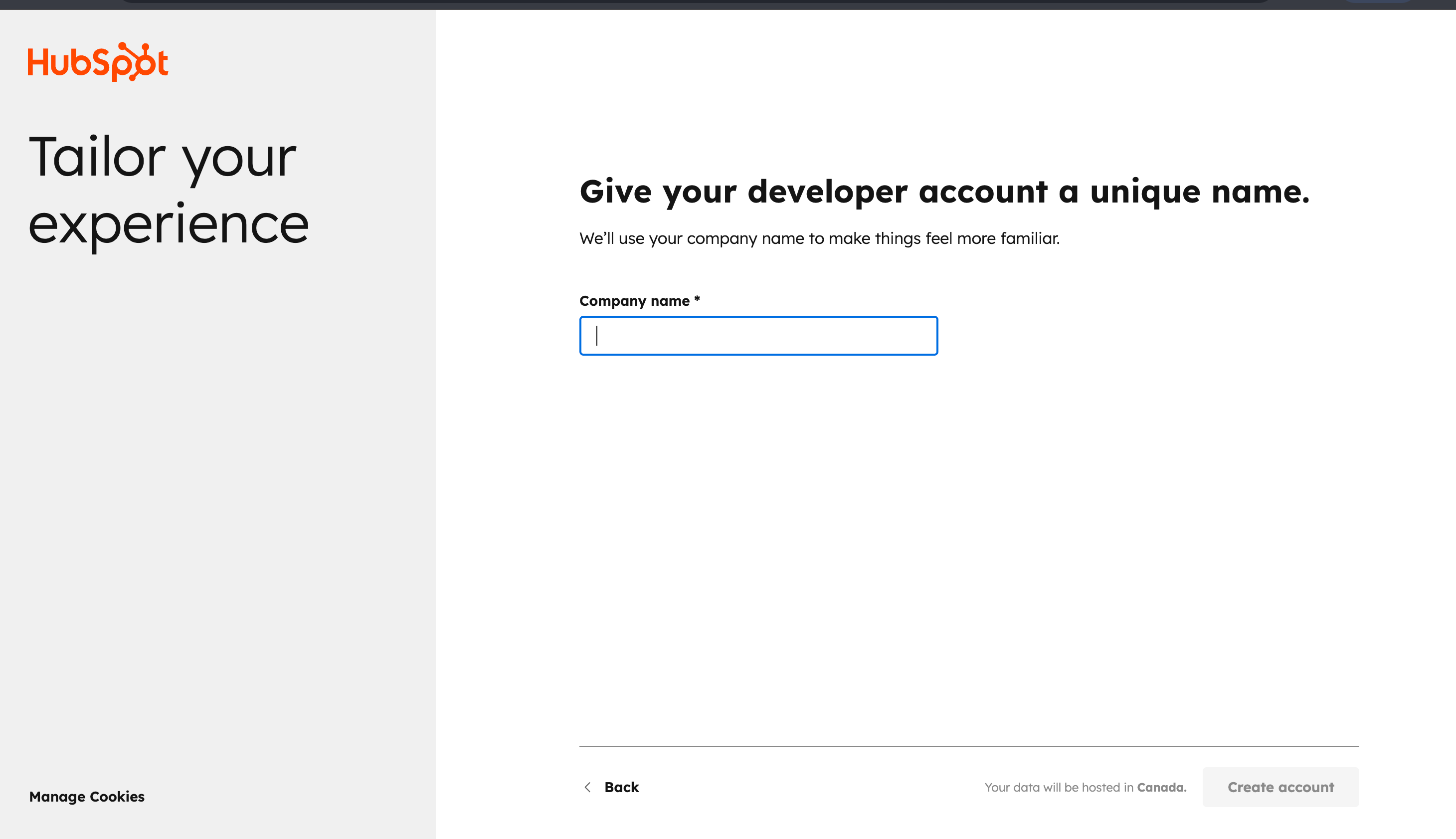The width and height of the screenshot is (1456, 839).
Task: Focus the Company name text field
Action: (x=758, y=335)
